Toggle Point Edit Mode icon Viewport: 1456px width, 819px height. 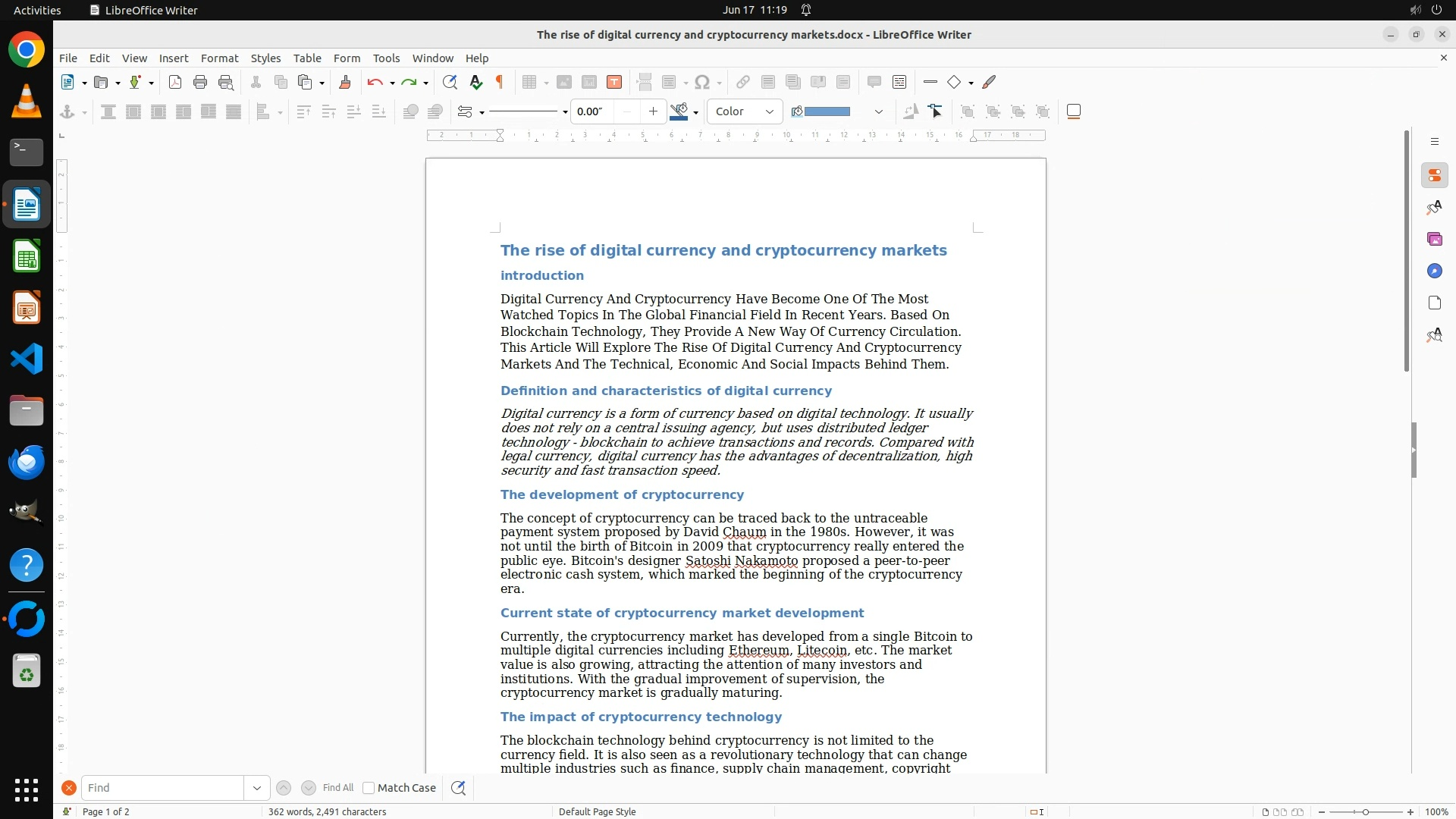point(936,112)
